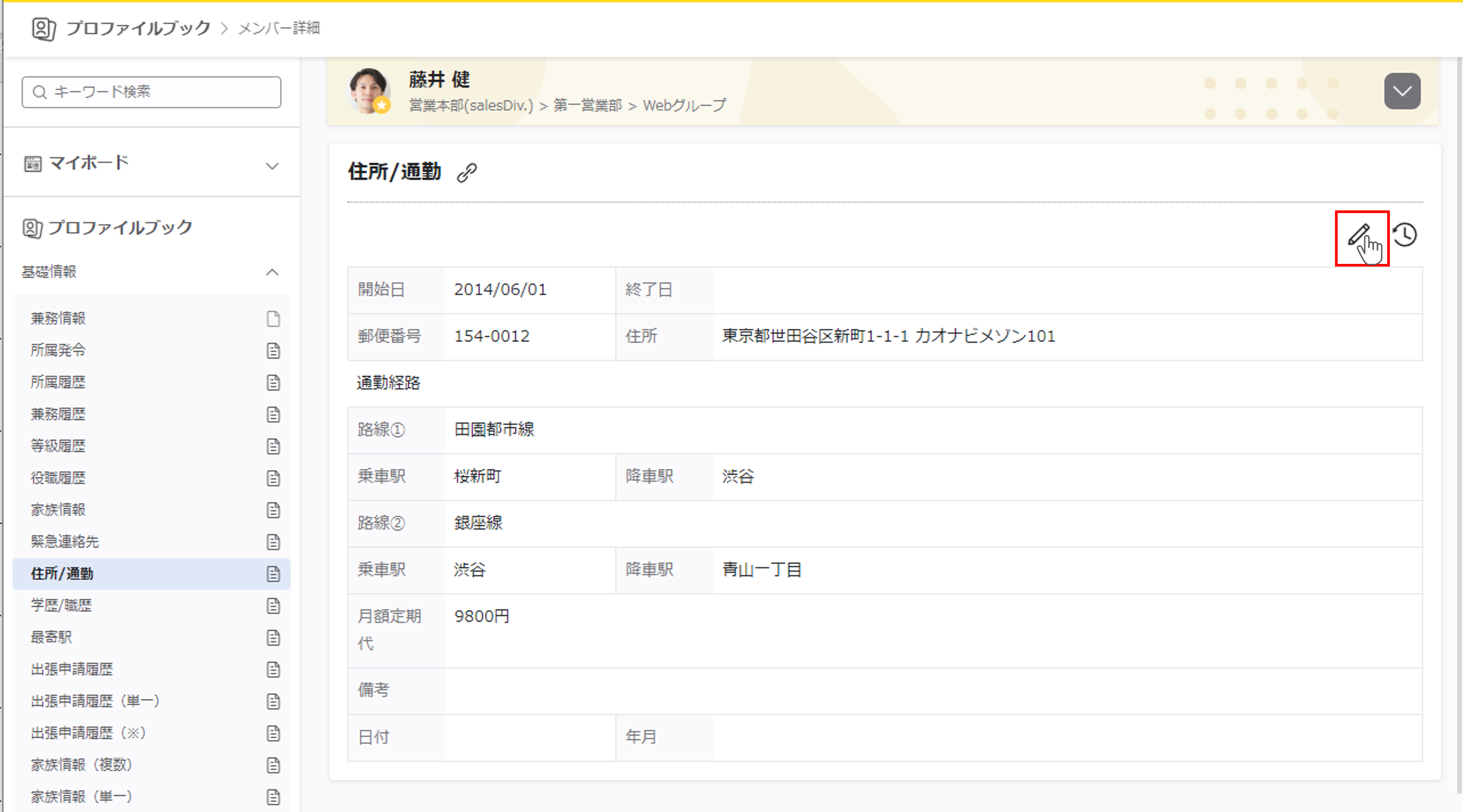Image resolution: width=1463 pixels, height=812 pixels.
Task: Copy link icon beside 住所/通勤 heading
Action: point(467,173)
